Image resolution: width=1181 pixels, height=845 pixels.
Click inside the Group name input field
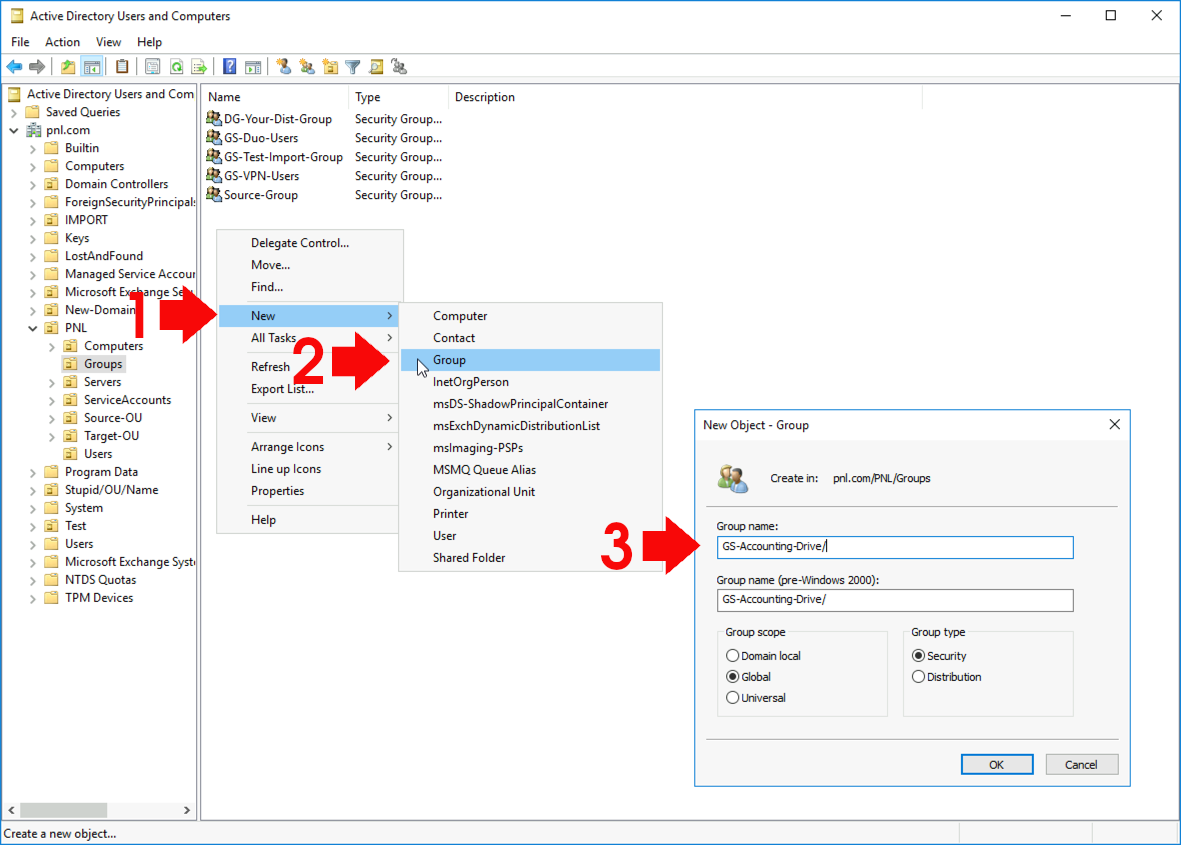[x=894, y=547]
